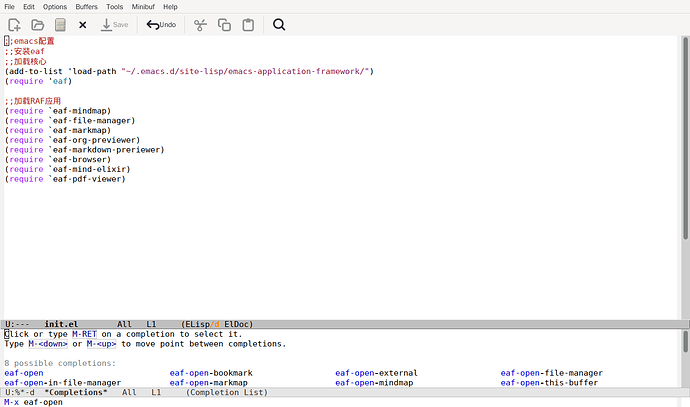Image resolution: width=690 pixels, height=407 pixels.
Task: Click the Paste clipboard icon
Action: 247,24
